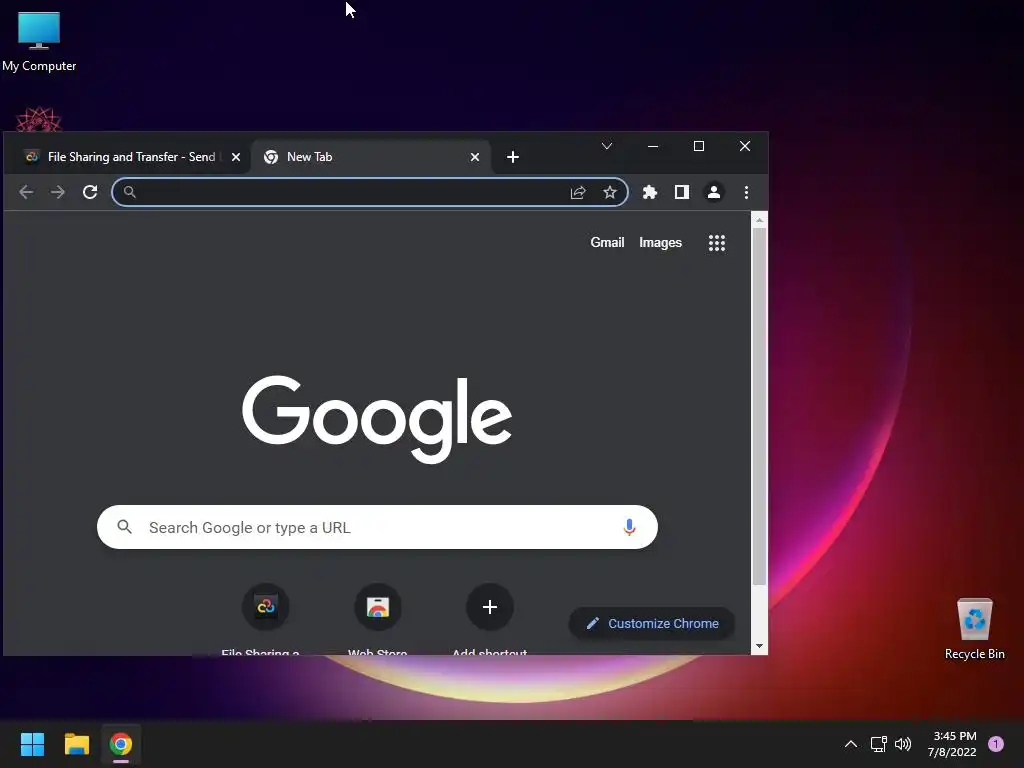Screen dimensions: 1024x768
Task: Click the scrollbar down arrow
Action: (759, 646)
